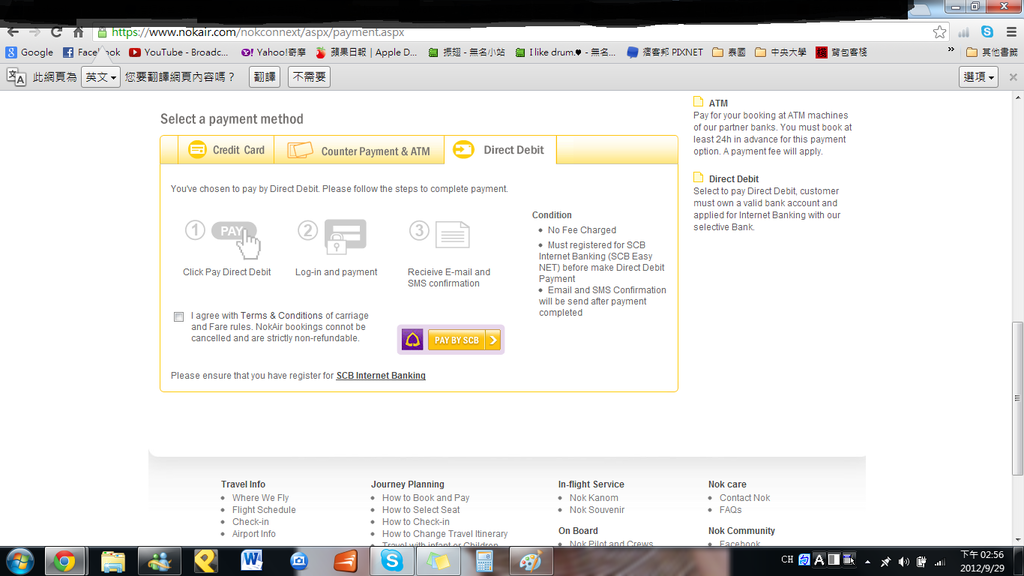Select the Direct Debit tab
1024x576 pixels.
click(500, 150)
